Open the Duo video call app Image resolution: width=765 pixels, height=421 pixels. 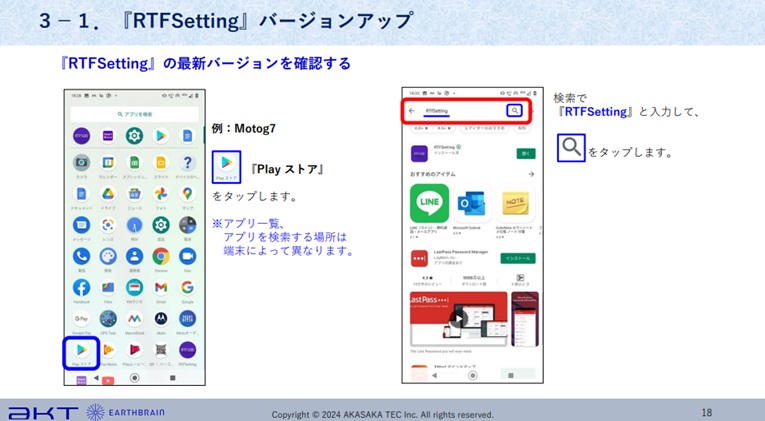187,256
